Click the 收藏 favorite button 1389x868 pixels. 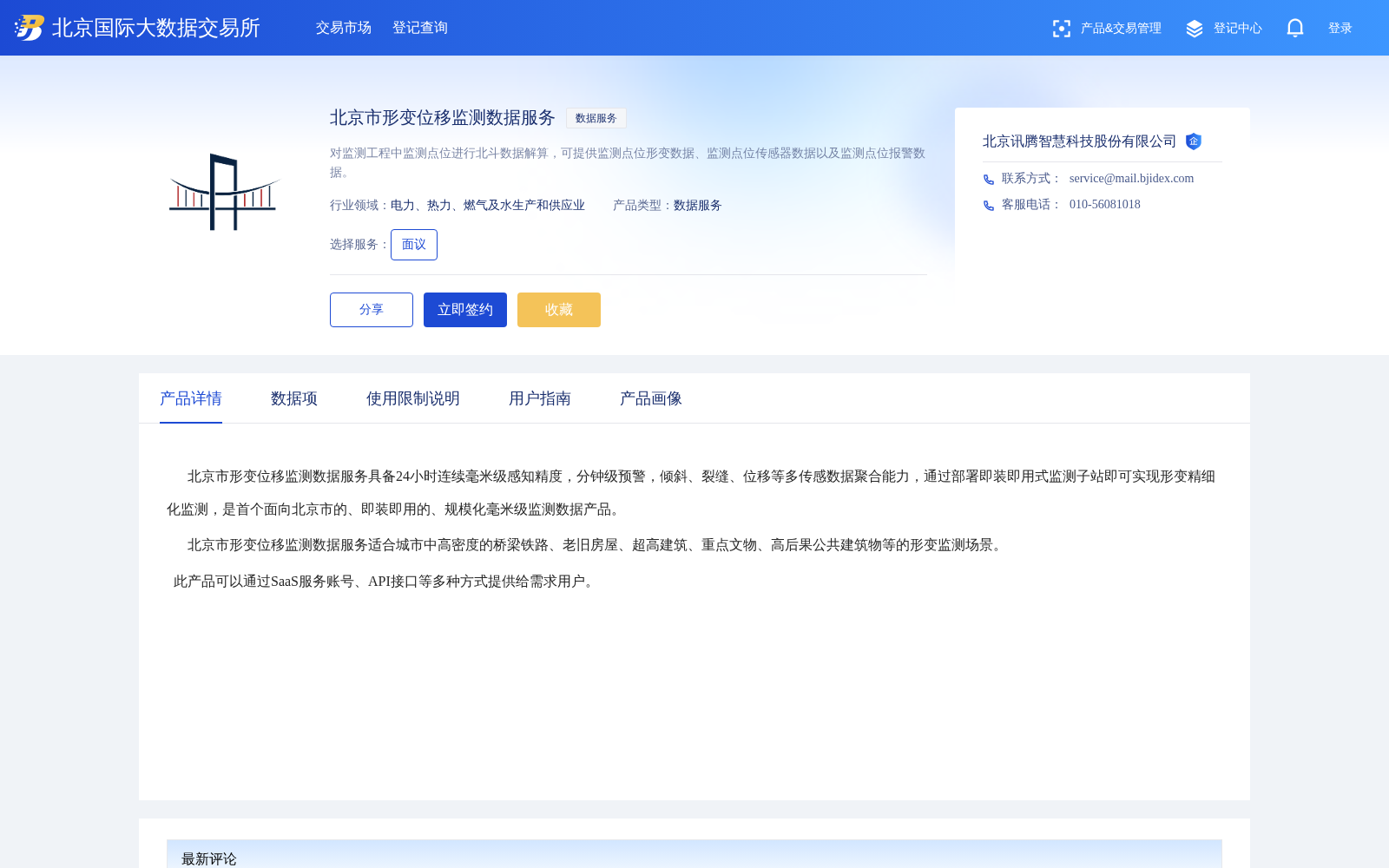[x=559, y=310]
